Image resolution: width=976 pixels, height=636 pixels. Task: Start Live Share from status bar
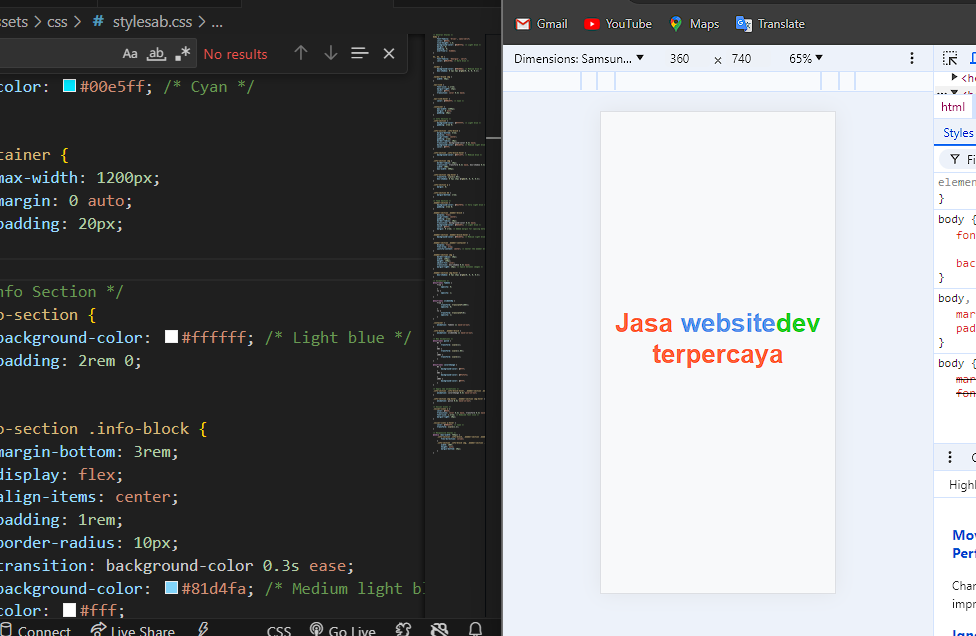pos(132,630)
